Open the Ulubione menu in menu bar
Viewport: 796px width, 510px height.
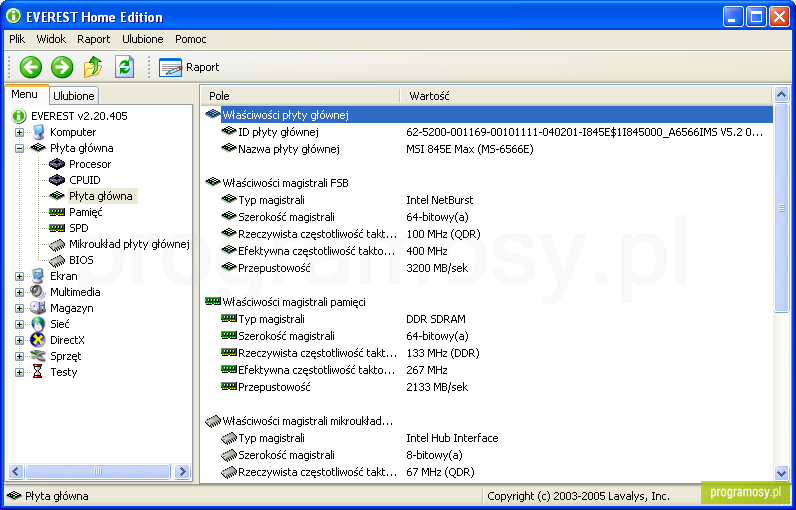coord(143,39)
